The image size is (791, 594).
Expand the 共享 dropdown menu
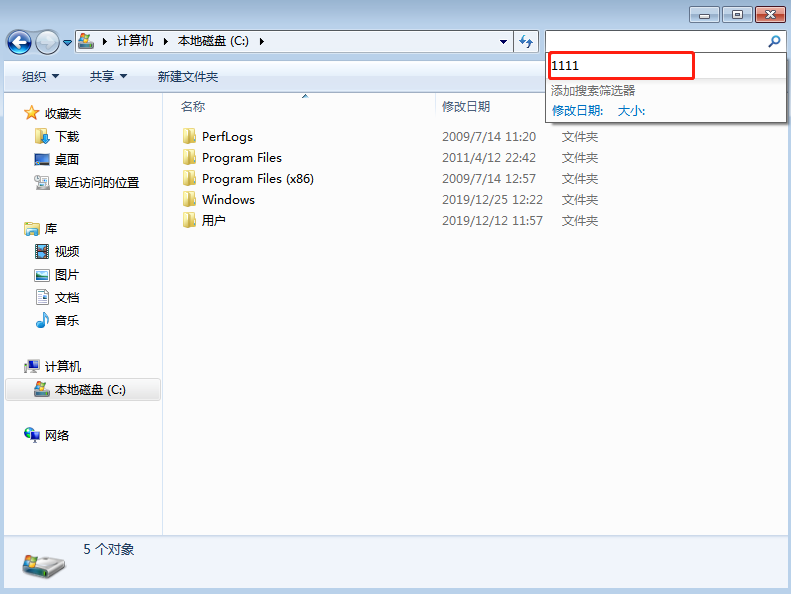coord(108,76)
